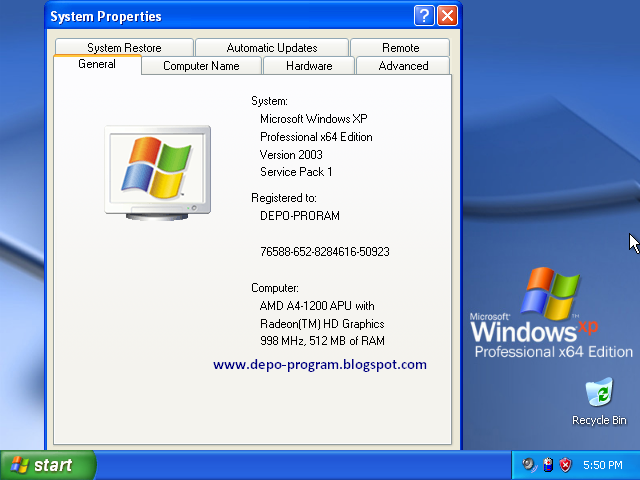The image size is (640, 480).
Task: Open the Start menu
Action: (x=48, y=465)
